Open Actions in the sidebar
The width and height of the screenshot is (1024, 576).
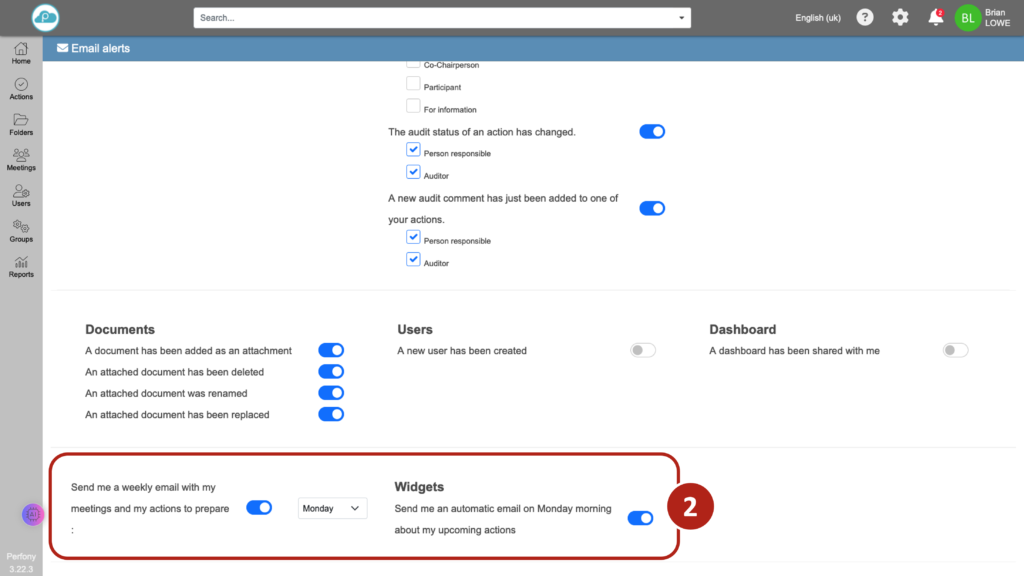point(21,89)
